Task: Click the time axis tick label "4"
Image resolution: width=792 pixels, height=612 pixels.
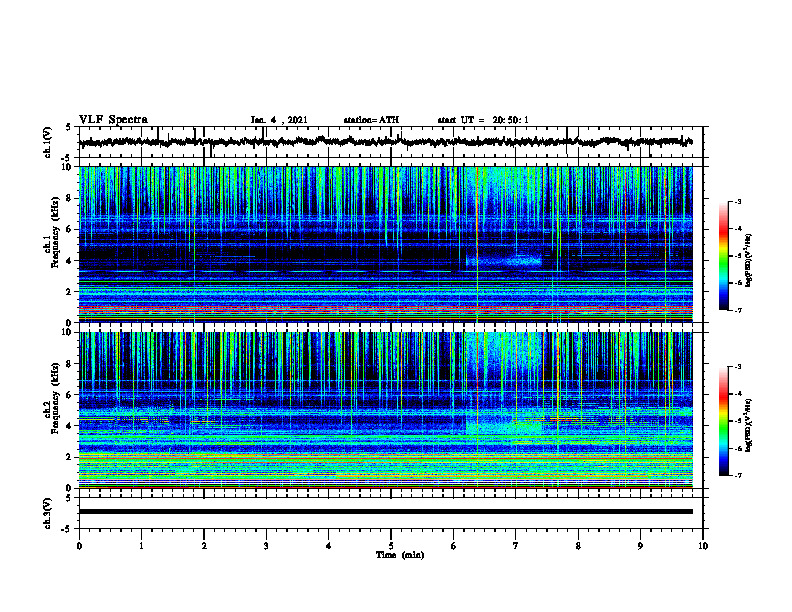Action: pyautogui.click(x=329, y=546)
